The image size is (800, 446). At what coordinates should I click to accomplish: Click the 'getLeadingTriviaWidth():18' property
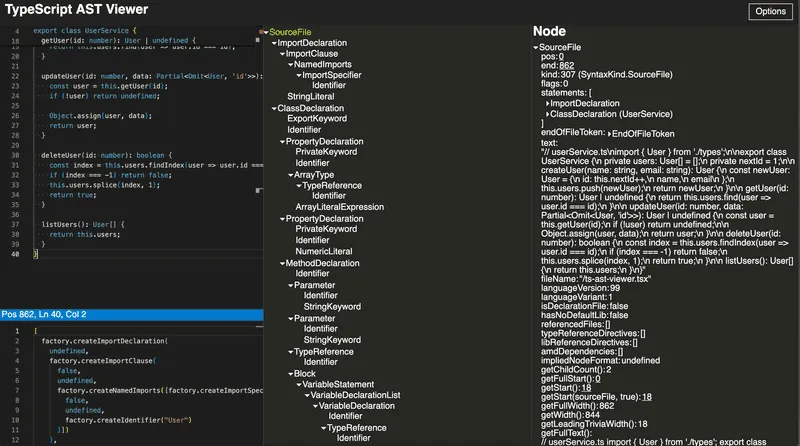pyautogui.click(x=594, y=424)
